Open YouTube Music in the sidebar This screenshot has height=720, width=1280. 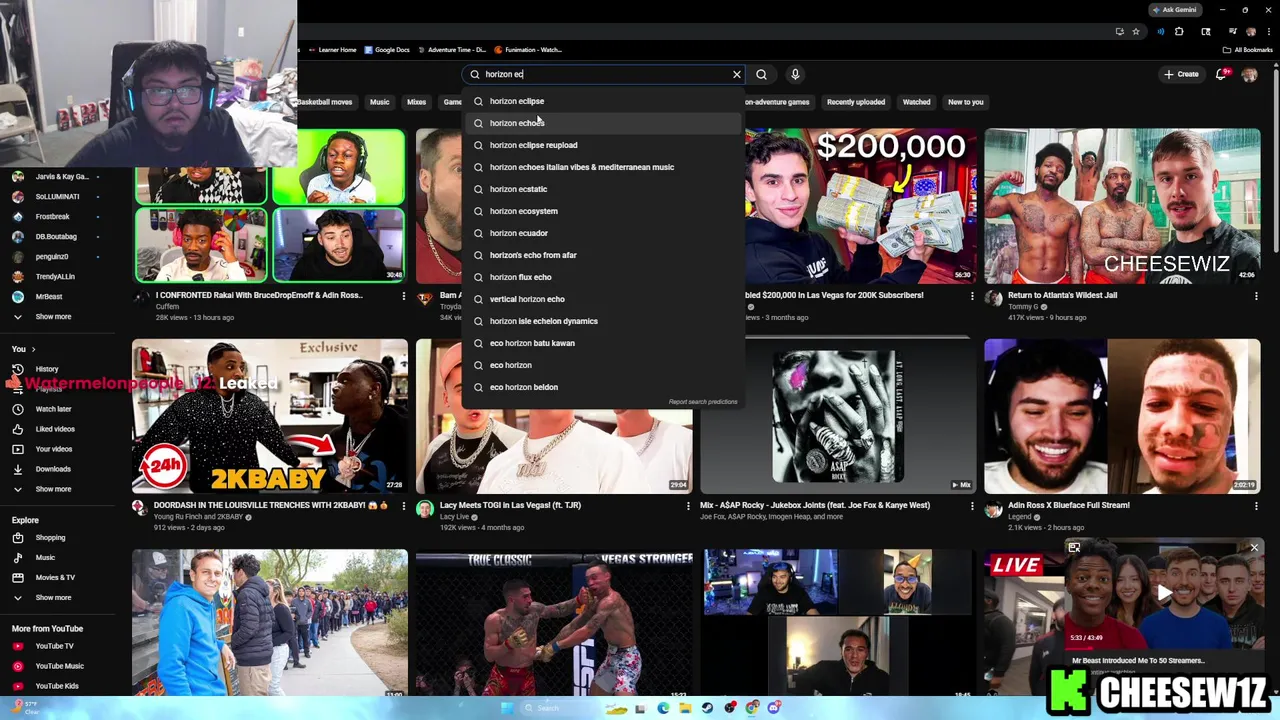pyautogui.click(x=59, y=666)
